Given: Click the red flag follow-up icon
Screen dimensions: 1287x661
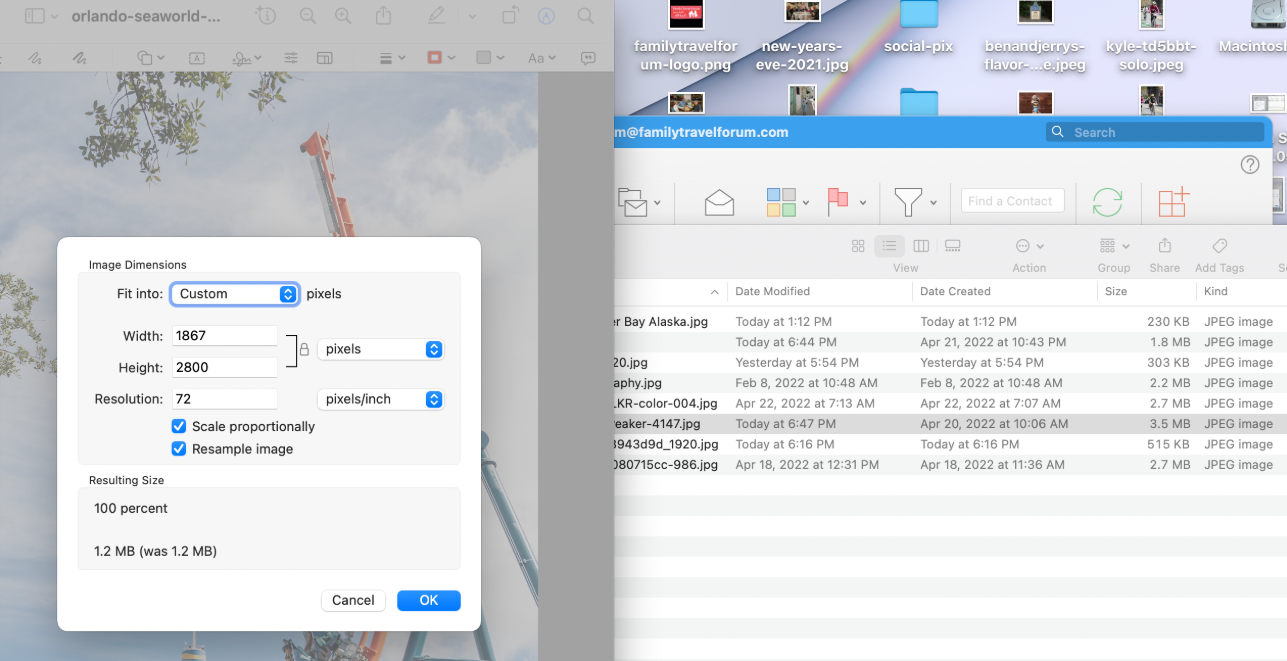Looking at the screenshot, I should [x=838, y=202].
